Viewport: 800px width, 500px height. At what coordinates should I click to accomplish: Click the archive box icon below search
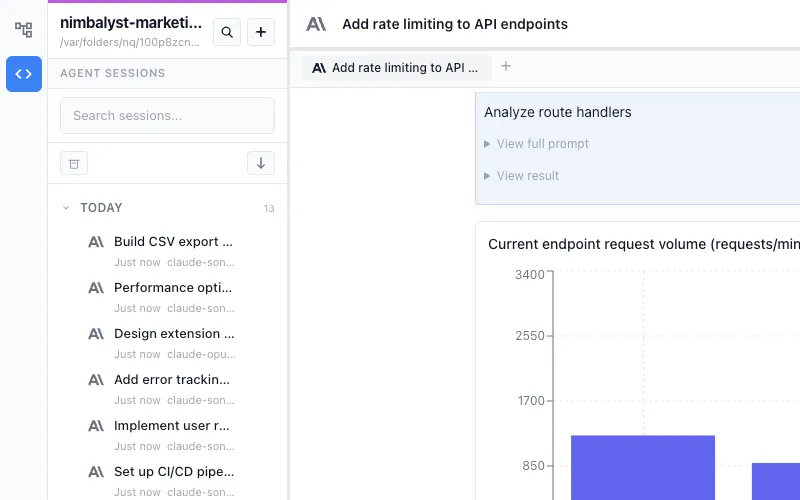[74, 163]
